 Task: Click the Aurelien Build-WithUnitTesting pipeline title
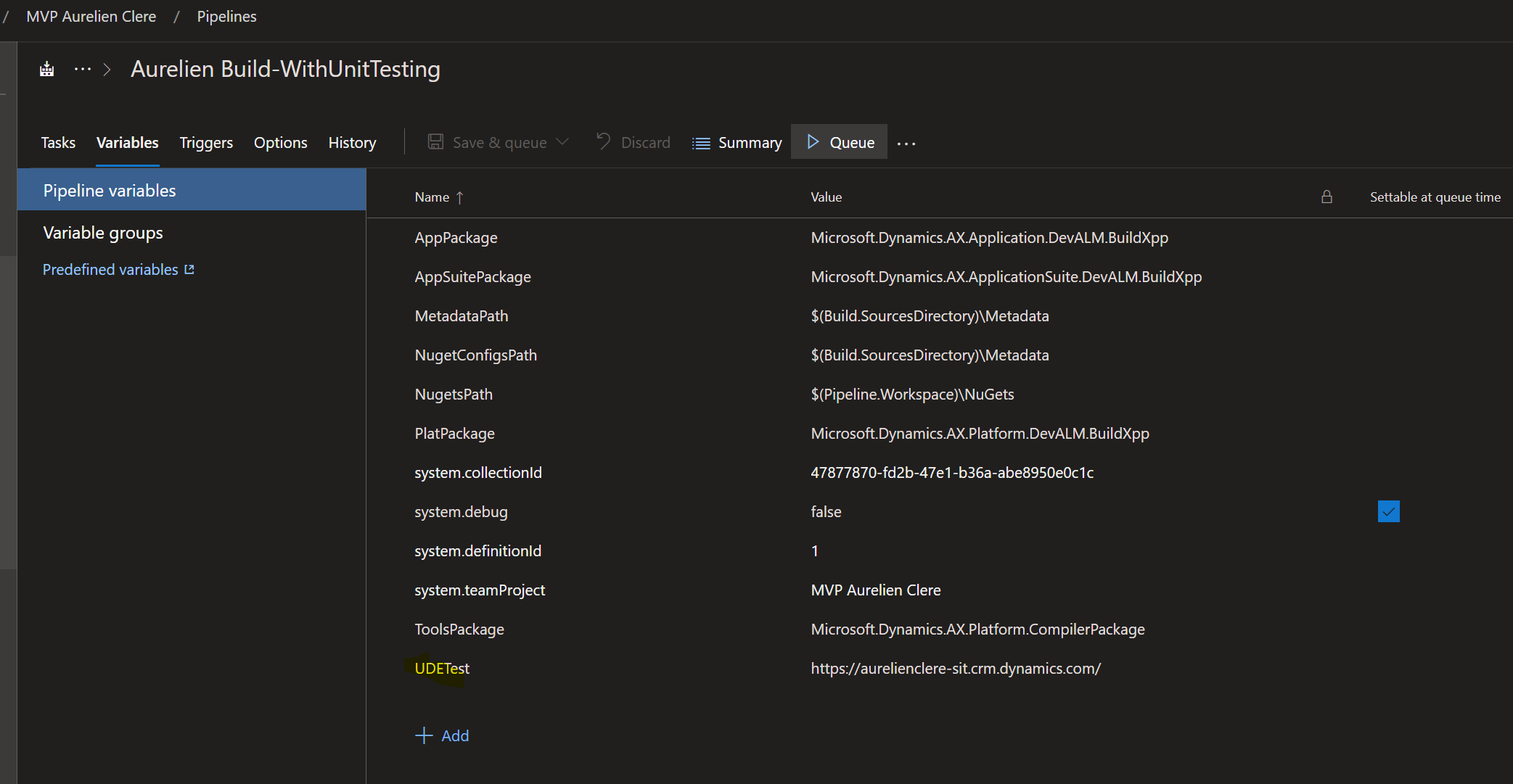(285, 69)
